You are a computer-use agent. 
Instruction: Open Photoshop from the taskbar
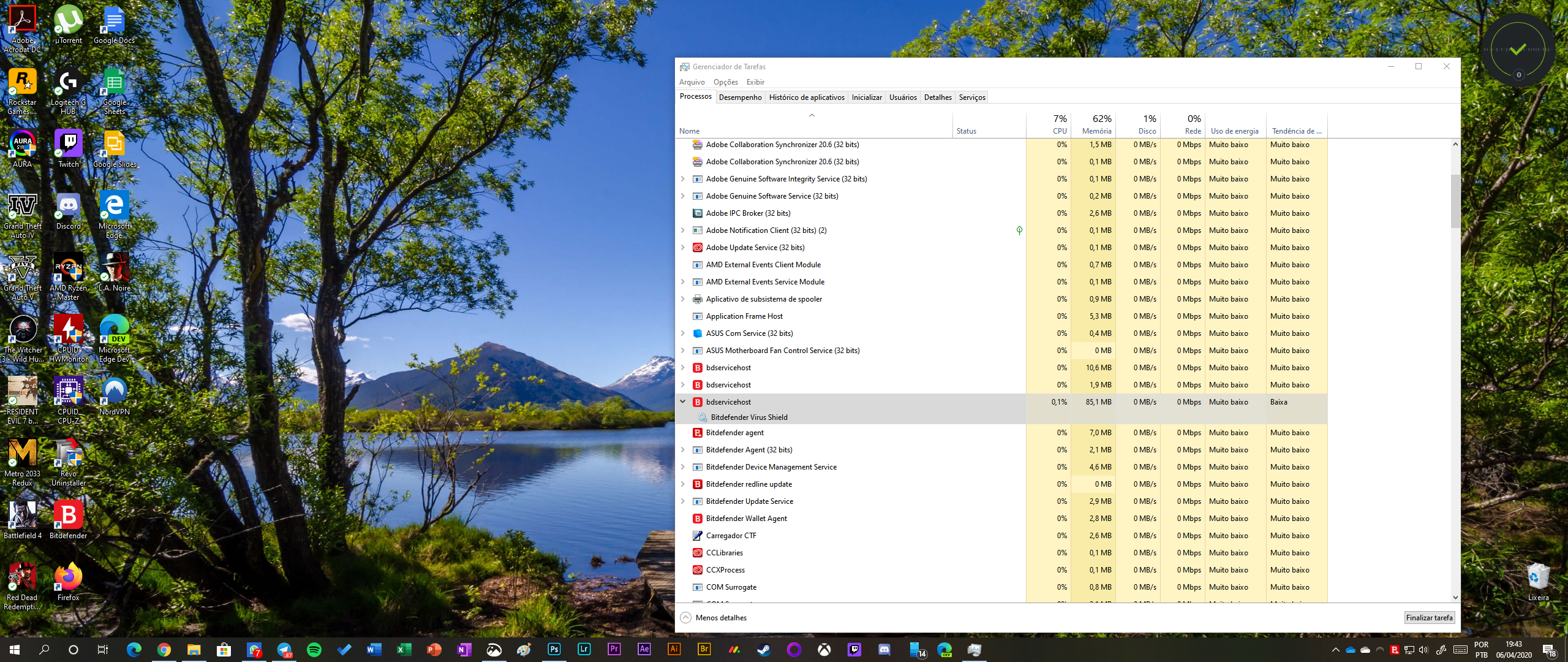(554, 649)
